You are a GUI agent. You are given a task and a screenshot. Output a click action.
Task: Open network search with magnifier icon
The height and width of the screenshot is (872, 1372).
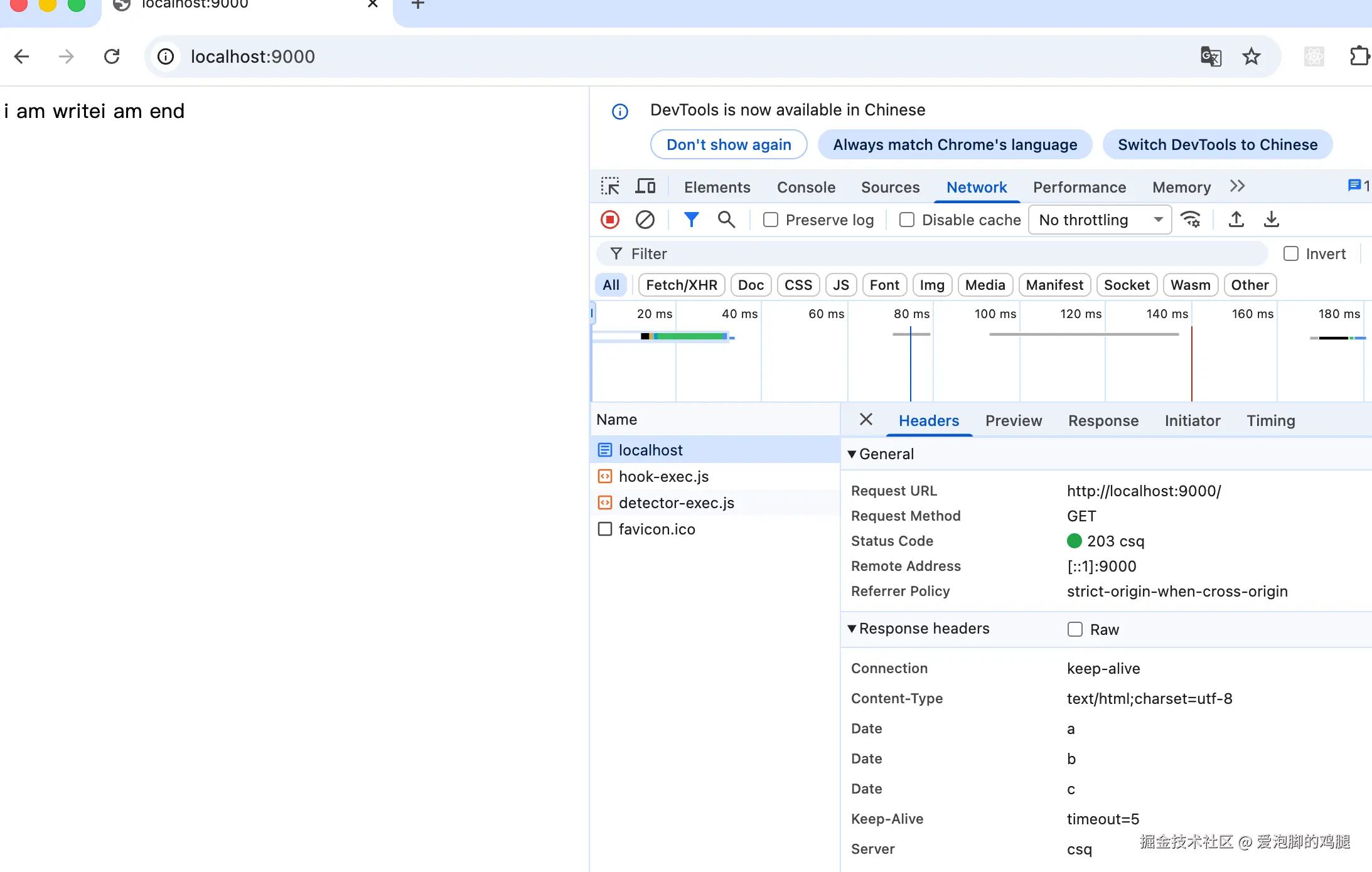click(x=726, y=220)
